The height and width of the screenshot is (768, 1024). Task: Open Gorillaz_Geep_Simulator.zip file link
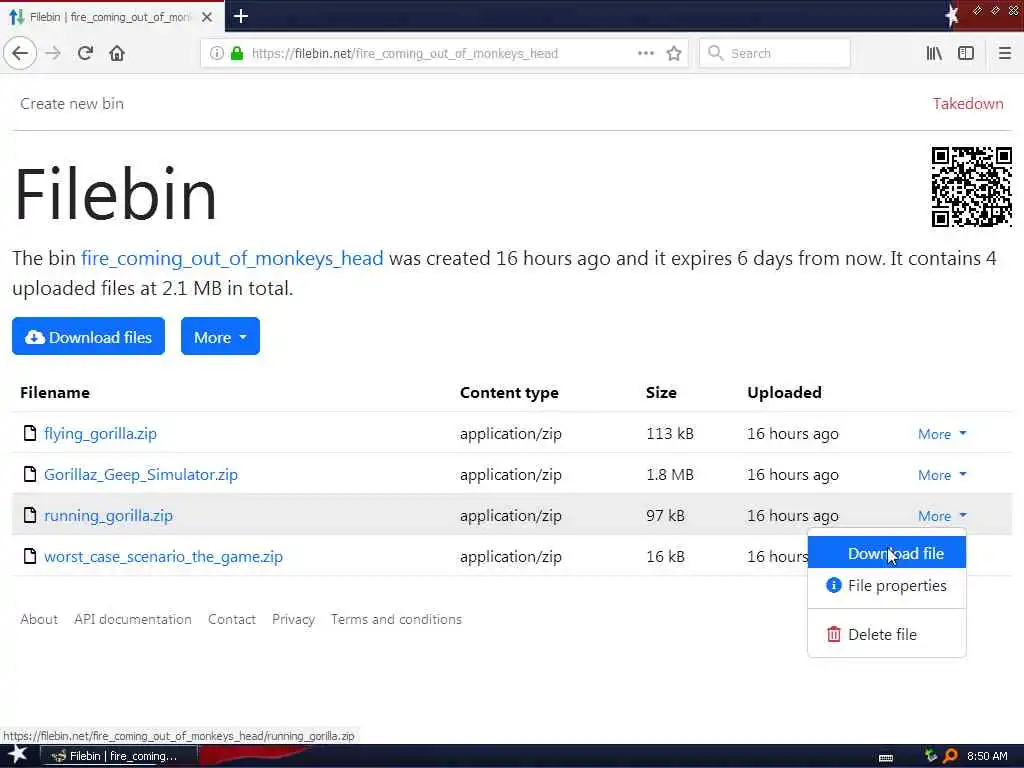(x=140, y=475)
